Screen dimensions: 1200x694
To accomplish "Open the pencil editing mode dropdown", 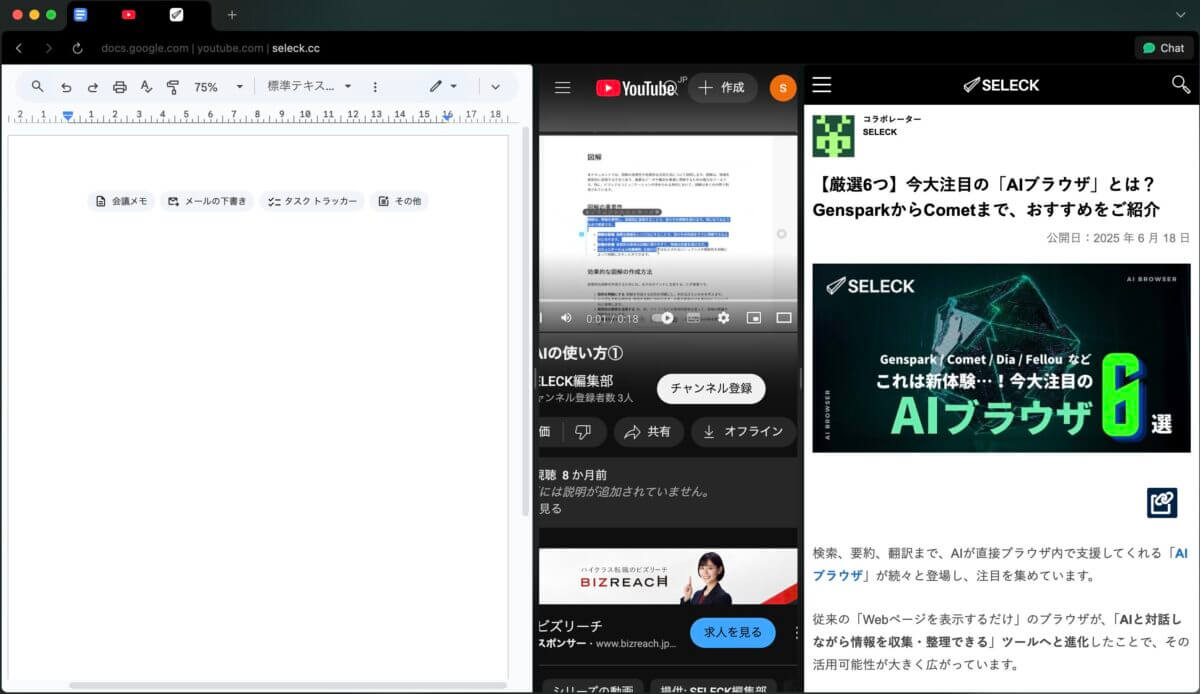I will point(443,87).
